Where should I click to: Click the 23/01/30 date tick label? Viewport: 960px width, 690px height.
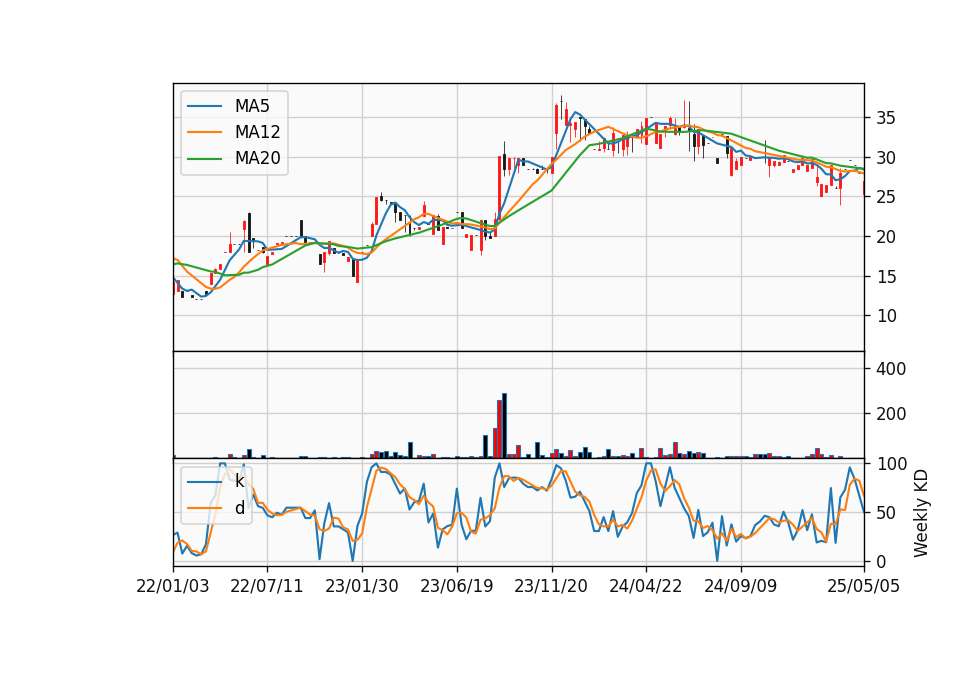(x=362, y=586)
